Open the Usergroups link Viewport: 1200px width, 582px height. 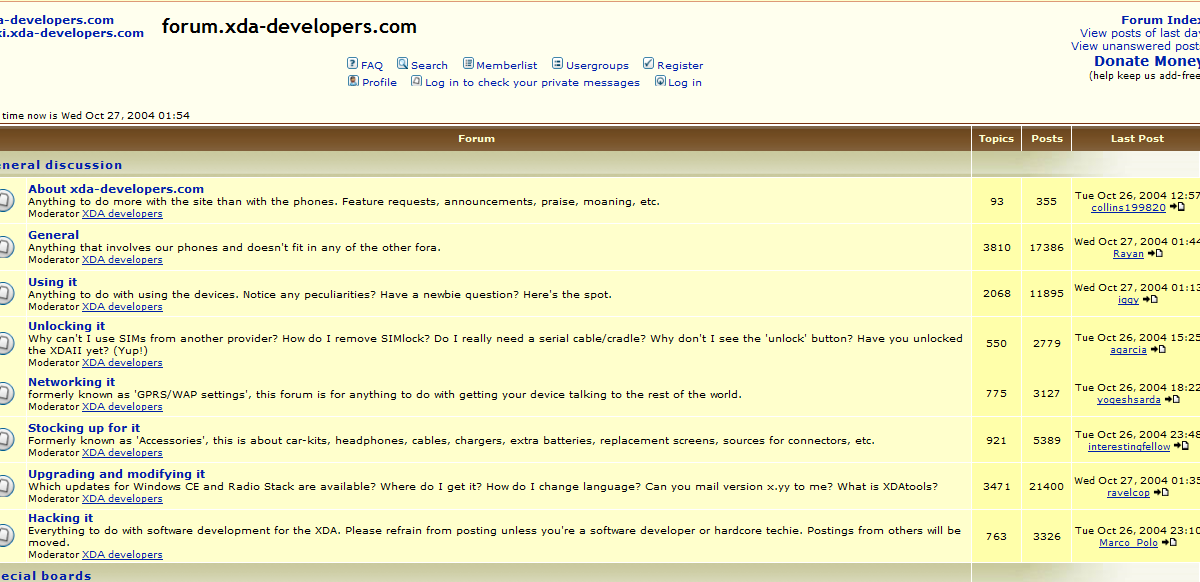coord(598,66)
